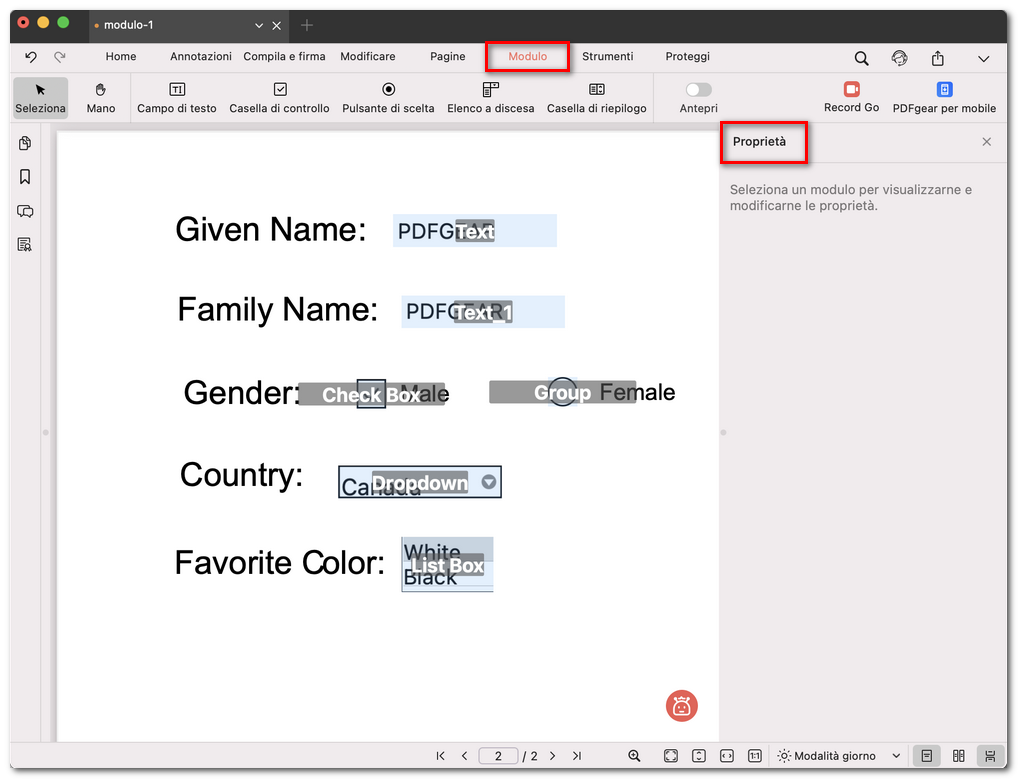Viewport: 1018px width, 779px height.
Task: Check the Male check box
Action: click(x=371, y=394)
